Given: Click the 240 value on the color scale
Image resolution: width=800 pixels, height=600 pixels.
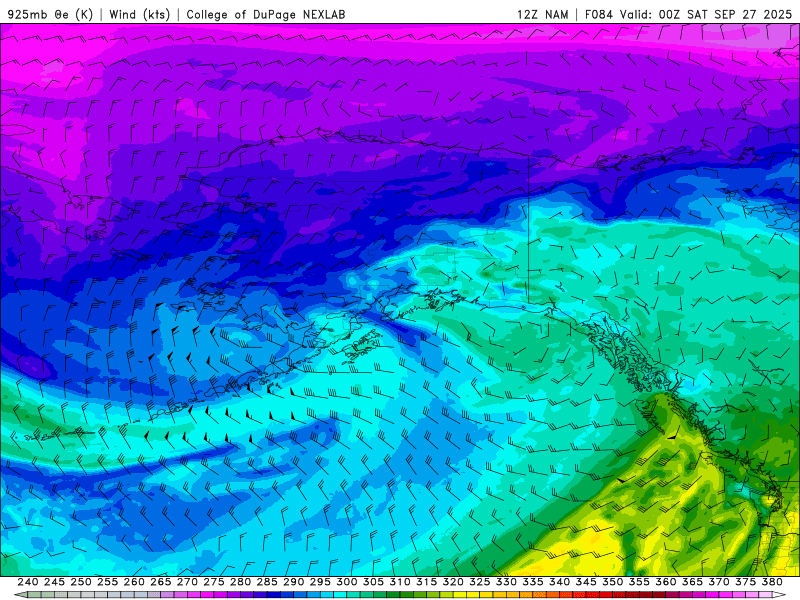Looking at the screenshot, I should click(x=28, y=582).
